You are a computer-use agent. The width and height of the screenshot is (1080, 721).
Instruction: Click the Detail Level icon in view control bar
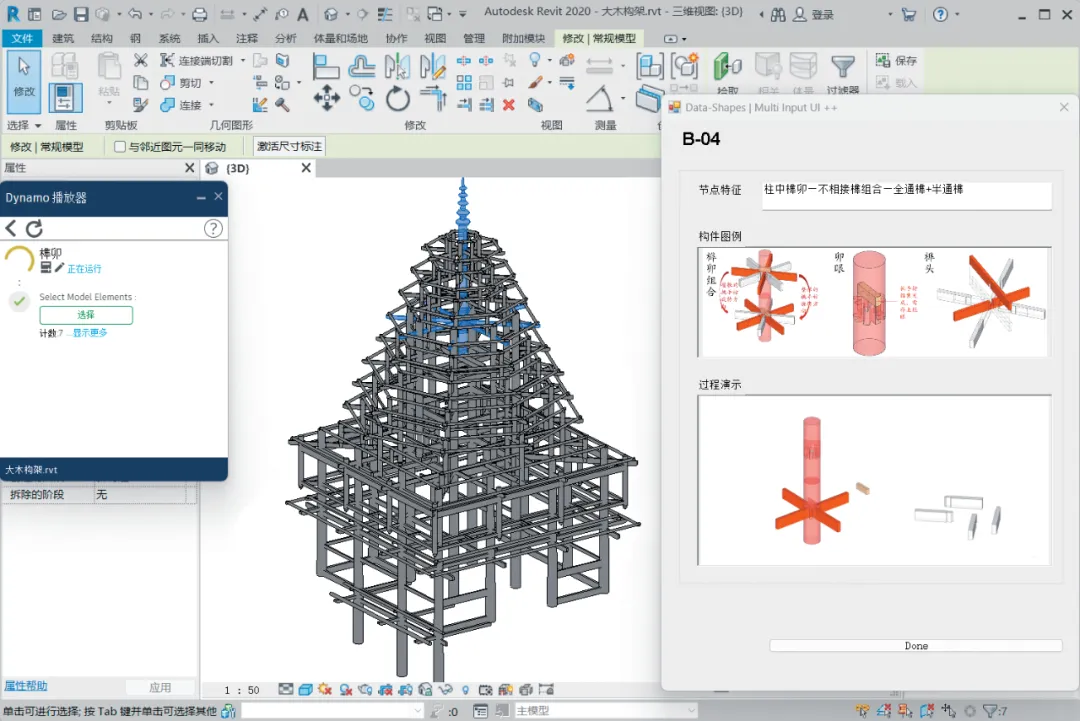pos(285,689)
